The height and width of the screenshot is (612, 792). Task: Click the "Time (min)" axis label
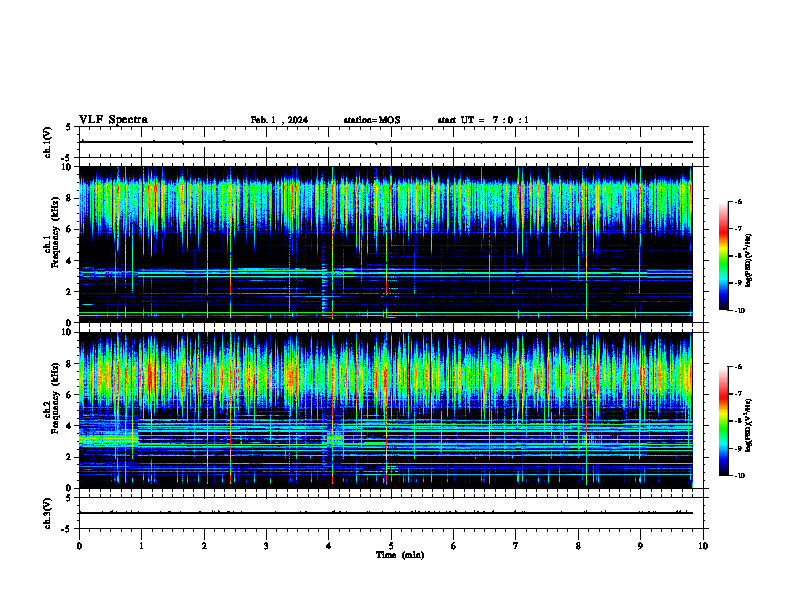[400, 555]
